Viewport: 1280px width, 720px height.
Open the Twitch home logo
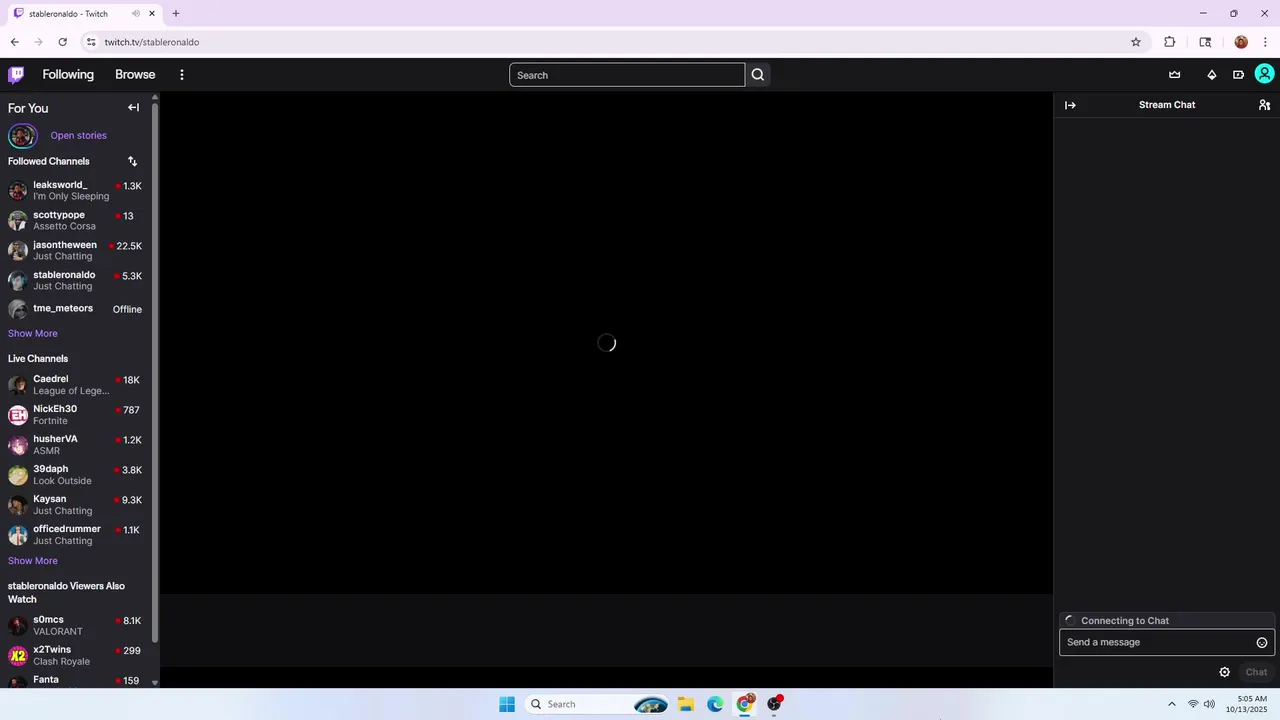[x=16, y=75]
